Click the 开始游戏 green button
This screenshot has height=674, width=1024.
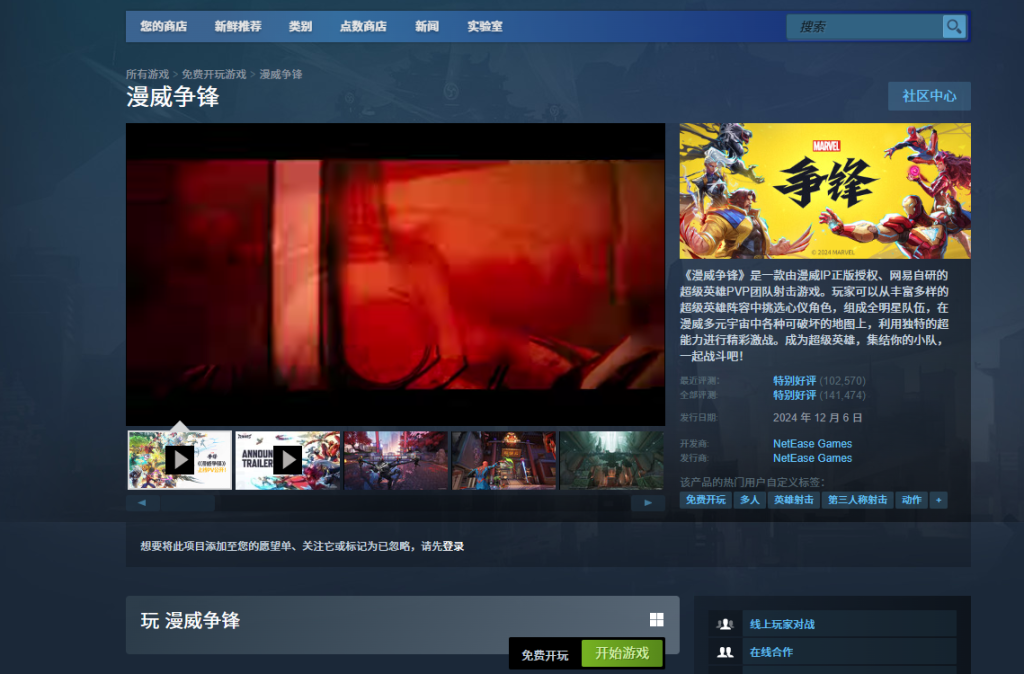pyautogui.click(x=622, y=653)
